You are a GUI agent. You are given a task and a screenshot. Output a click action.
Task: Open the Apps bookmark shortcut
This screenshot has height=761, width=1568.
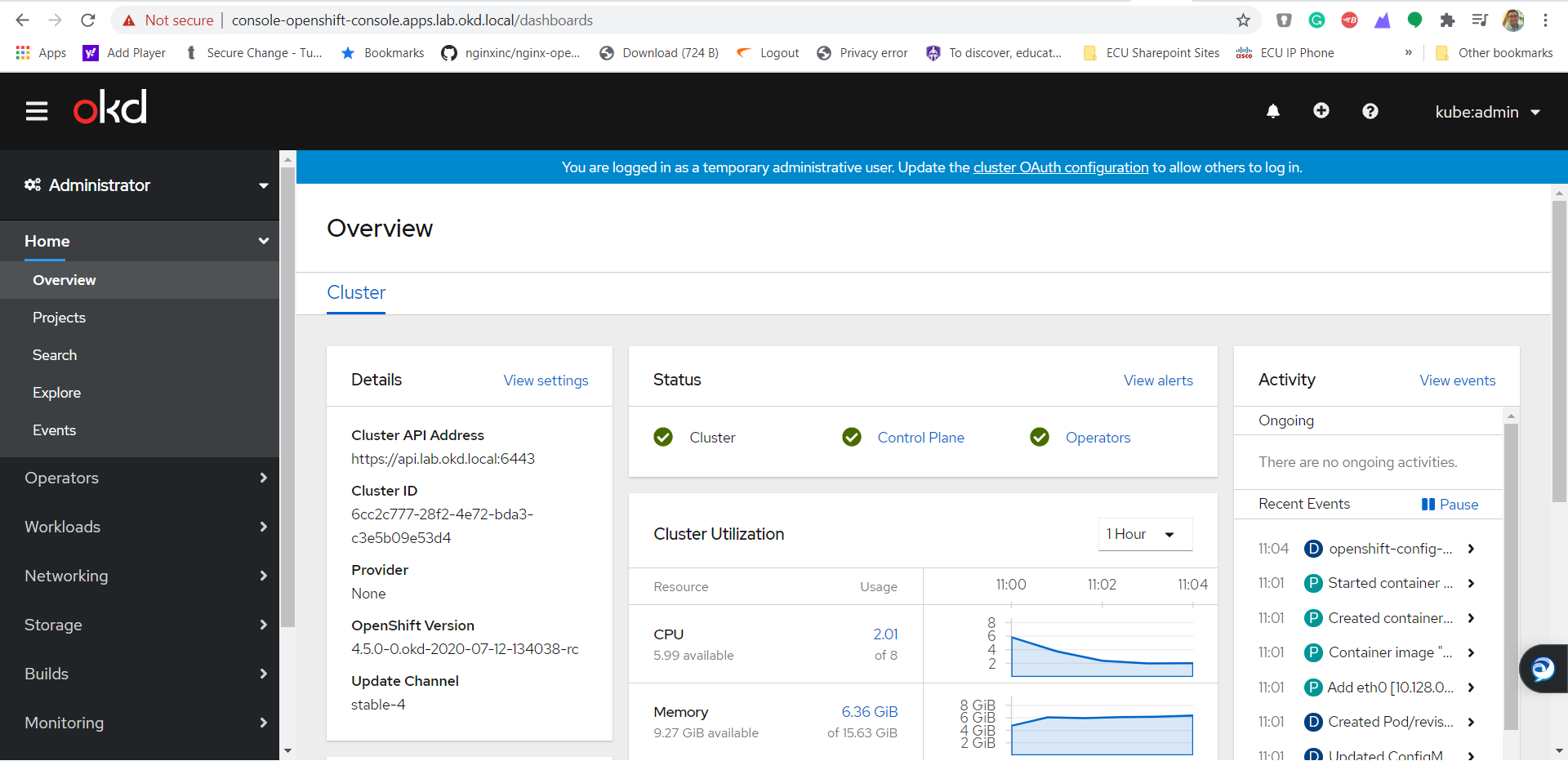[41, 52]
